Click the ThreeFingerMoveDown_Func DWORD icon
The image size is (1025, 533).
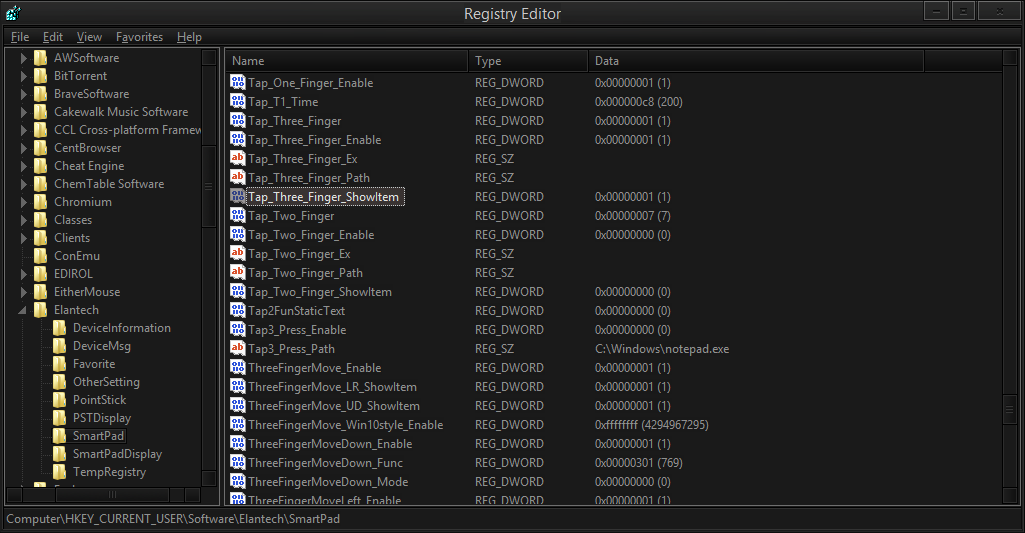(x=238, y=463)
